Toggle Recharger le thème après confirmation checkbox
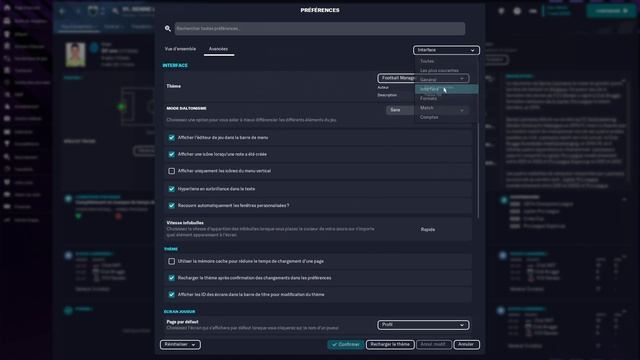640x360 pixels. pyautogui.click(x=171, y=278)
